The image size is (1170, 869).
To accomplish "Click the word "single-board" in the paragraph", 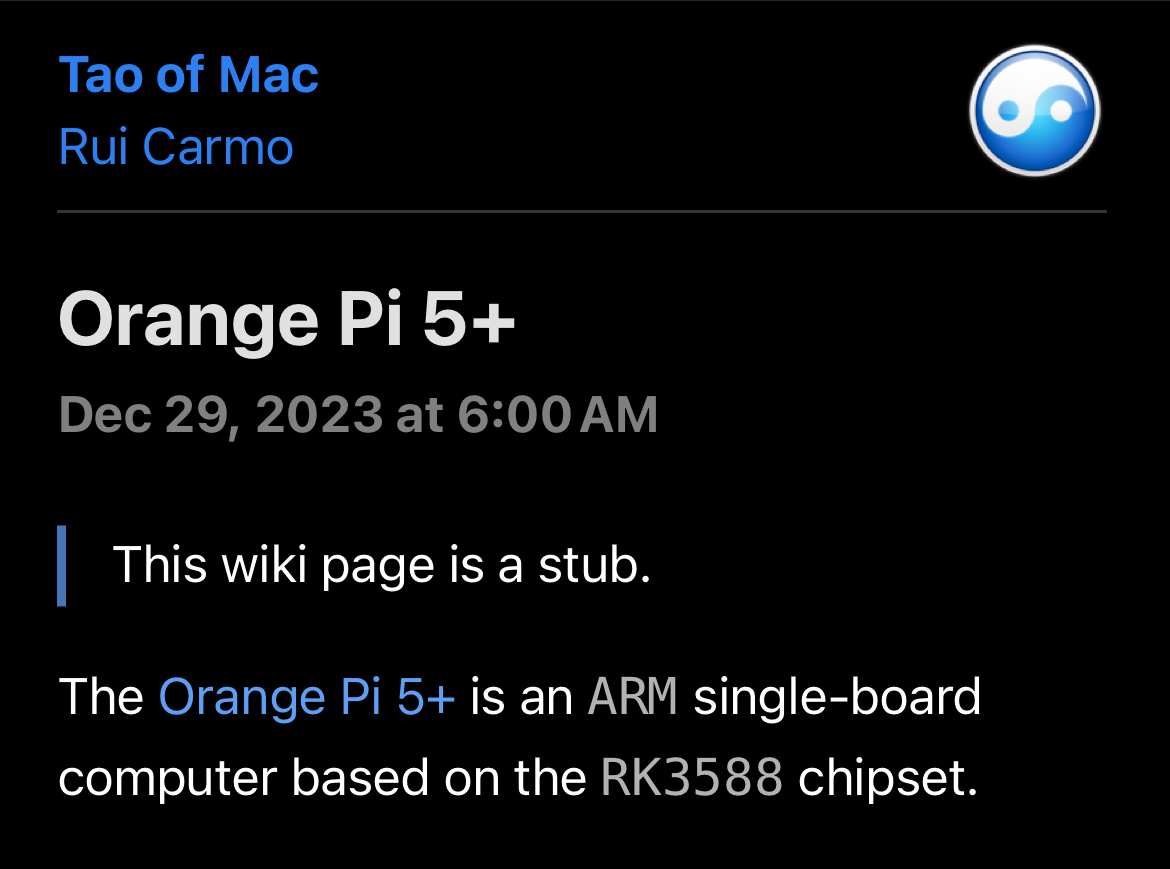I will click(837, 697).
